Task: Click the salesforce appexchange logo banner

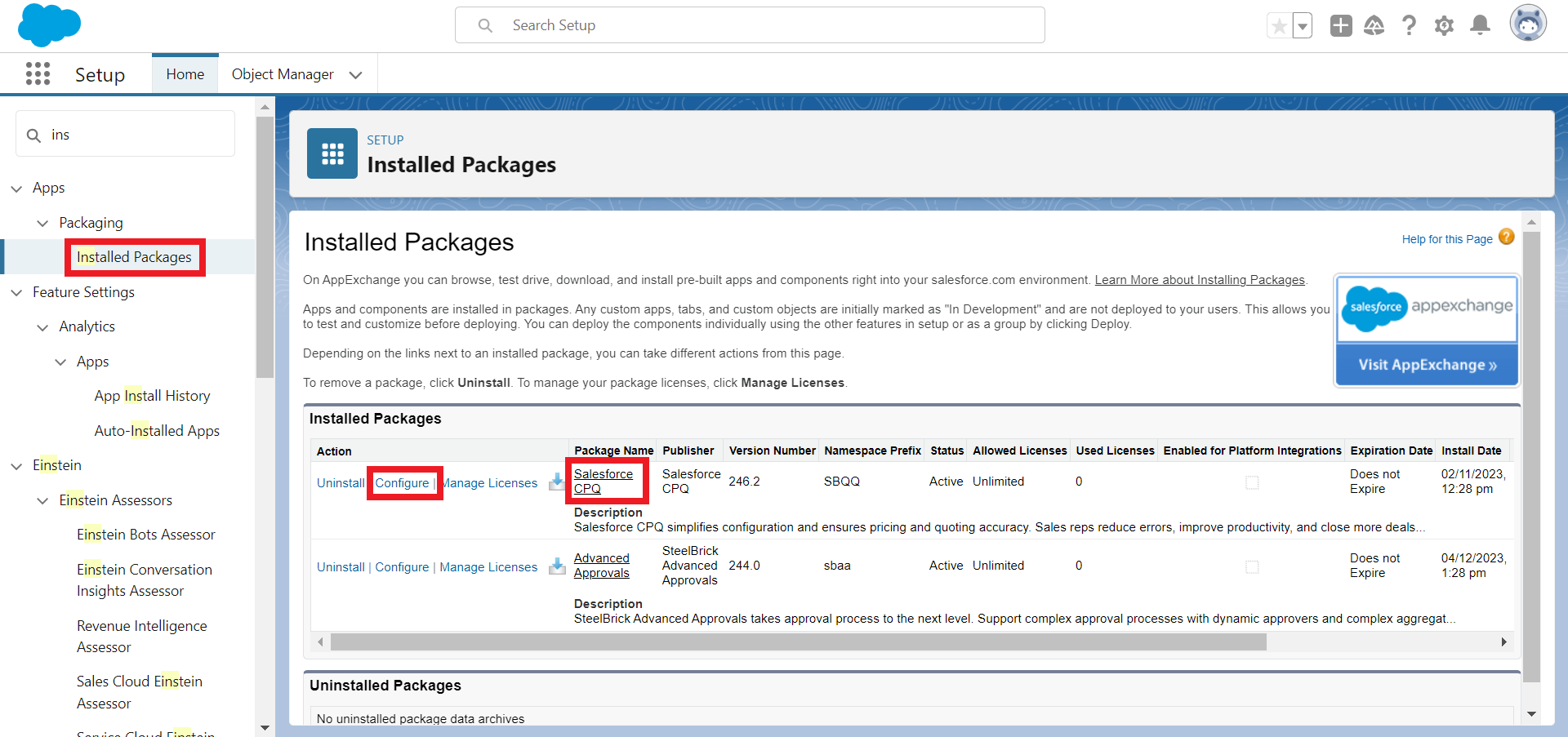Action: (1427, 309)
